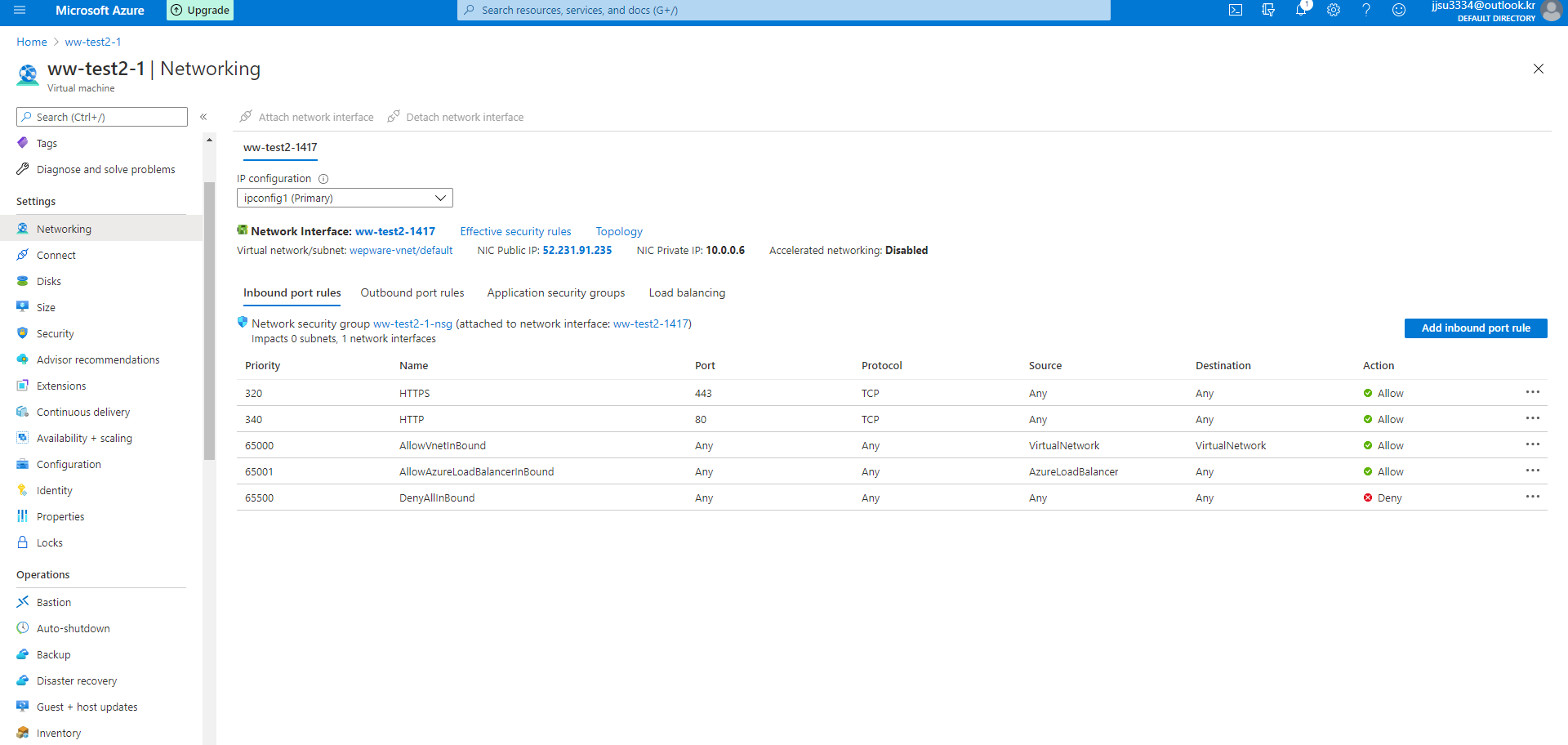Screen dimensions: 1568x745
Task: Open Tags in the sidebar
Action: click(x=47, y=143)
